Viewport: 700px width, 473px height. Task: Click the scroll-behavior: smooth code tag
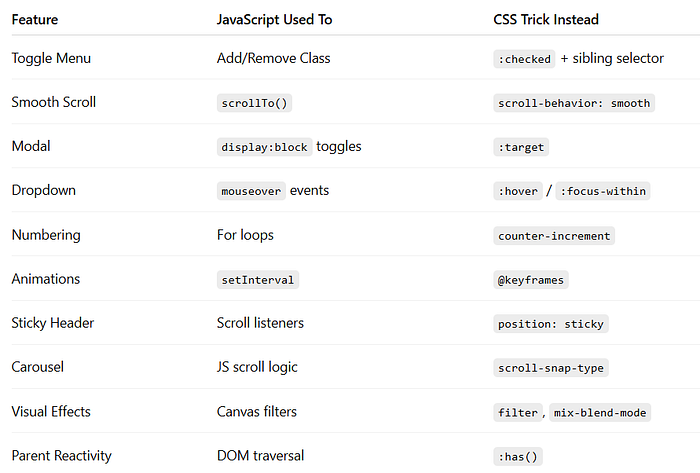pyautogui.click(x=574, y=103)
